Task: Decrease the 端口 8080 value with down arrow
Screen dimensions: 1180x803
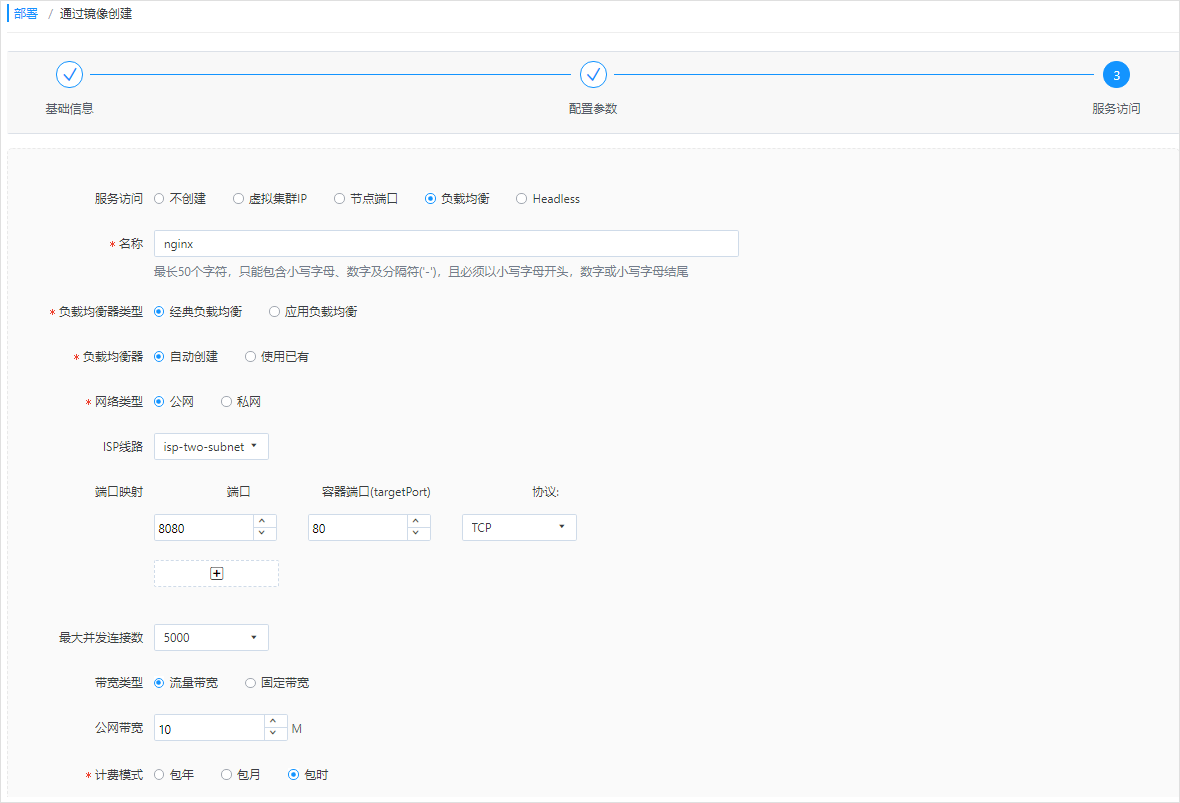Action: [262, 534]
